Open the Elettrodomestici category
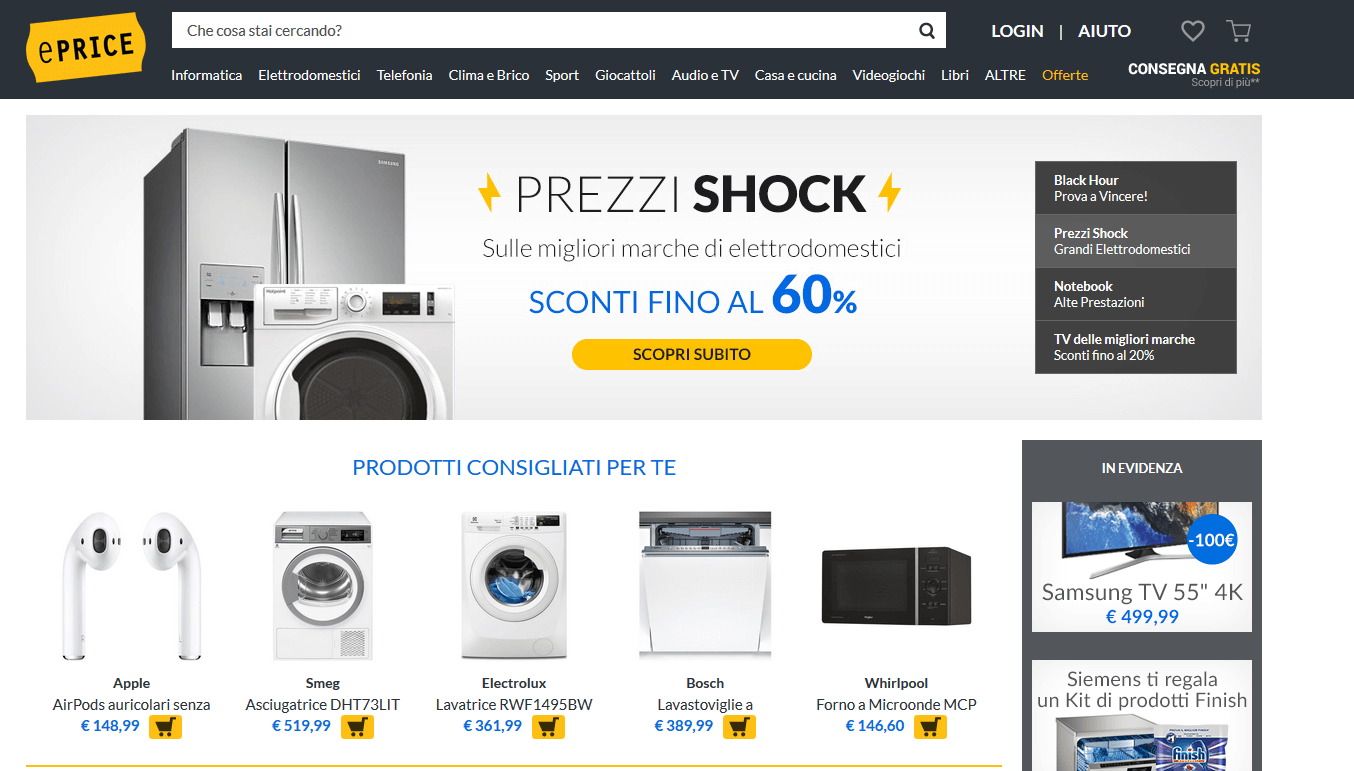This screenshot has height=771, width=1354. click(x=309, y=75)
